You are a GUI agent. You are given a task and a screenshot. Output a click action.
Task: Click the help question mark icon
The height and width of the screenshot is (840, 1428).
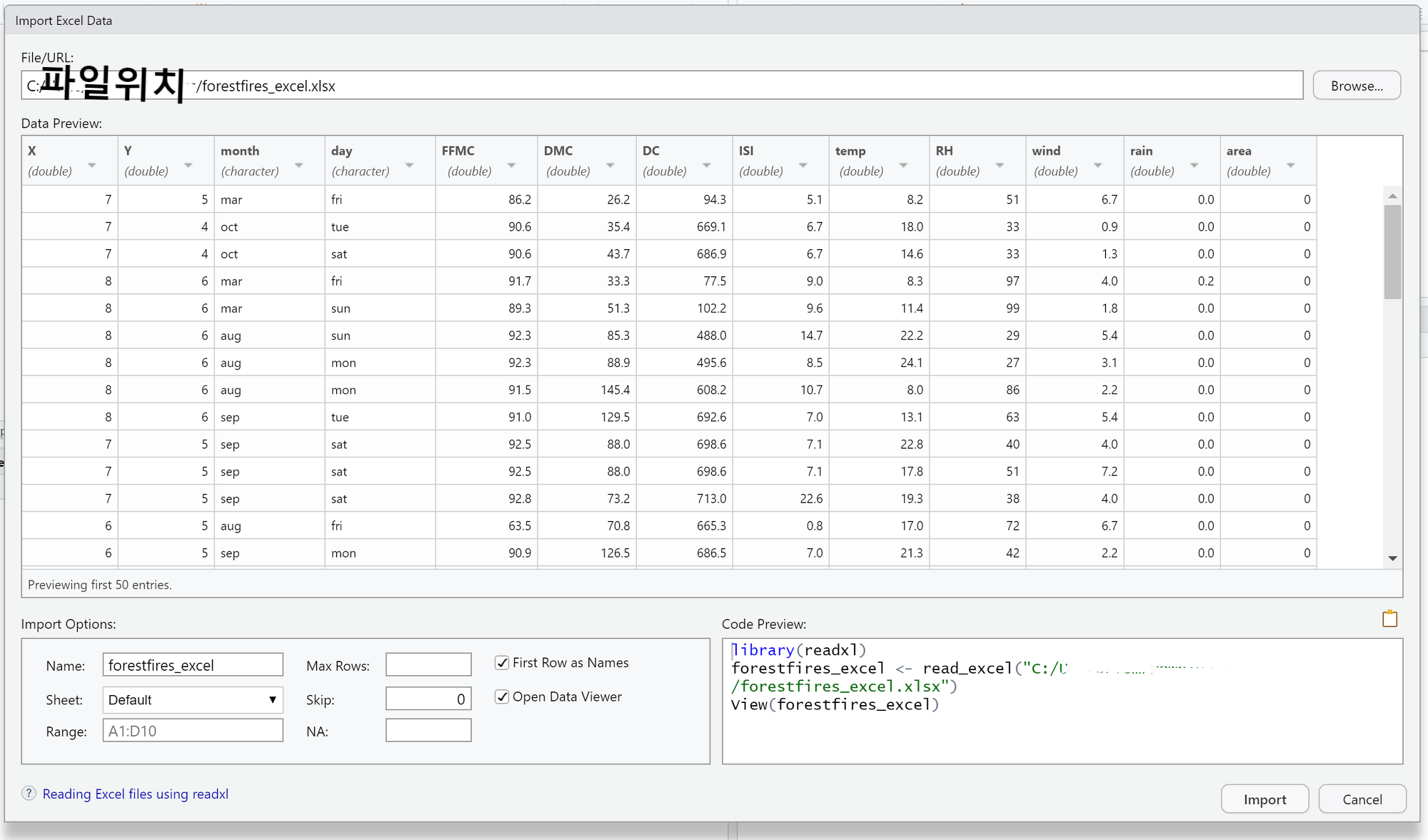[x=29, y=794]
